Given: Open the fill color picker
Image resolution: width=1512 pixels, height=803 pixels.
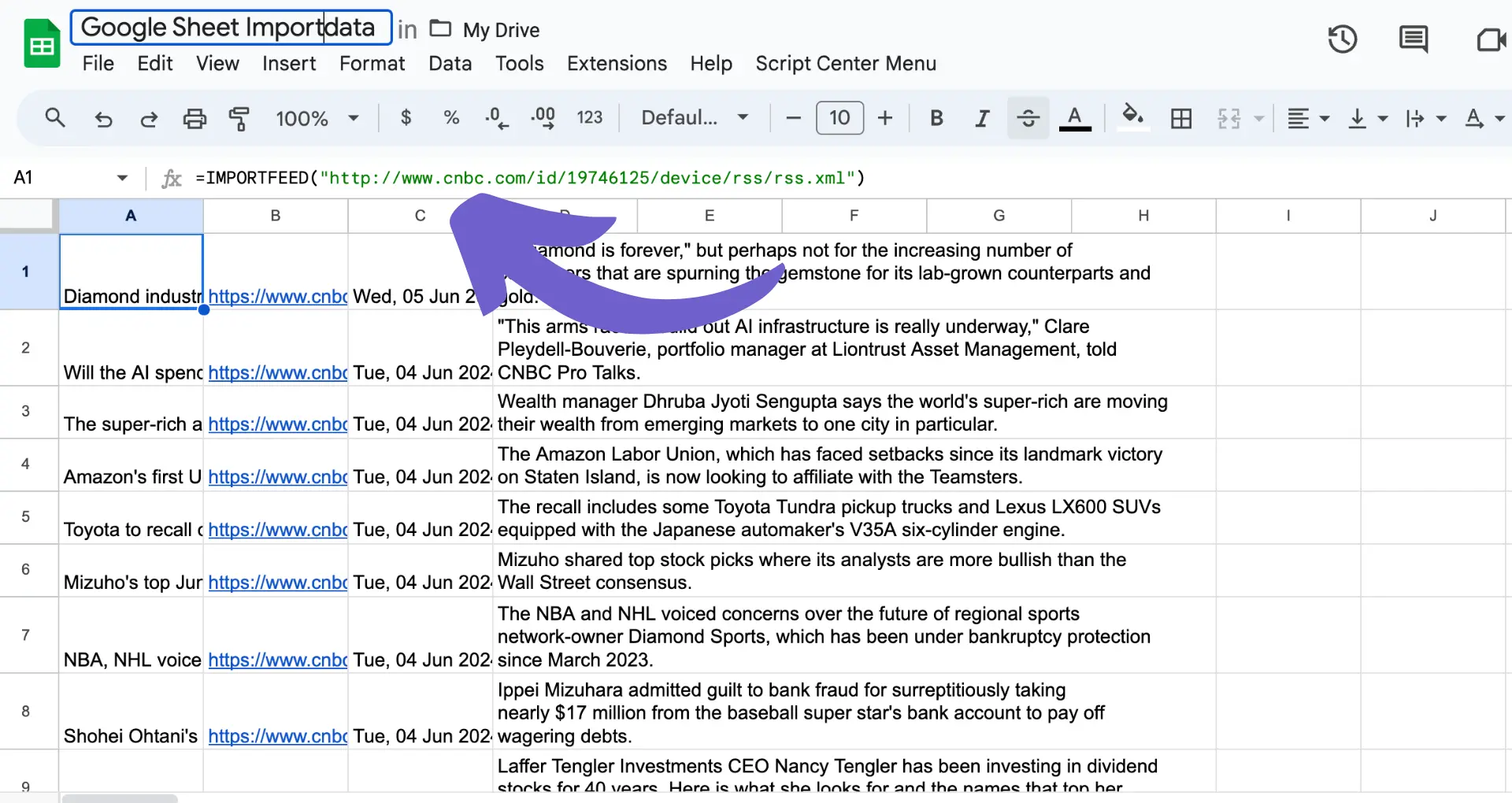Looking at the screenshot, I should [1133, 117].
